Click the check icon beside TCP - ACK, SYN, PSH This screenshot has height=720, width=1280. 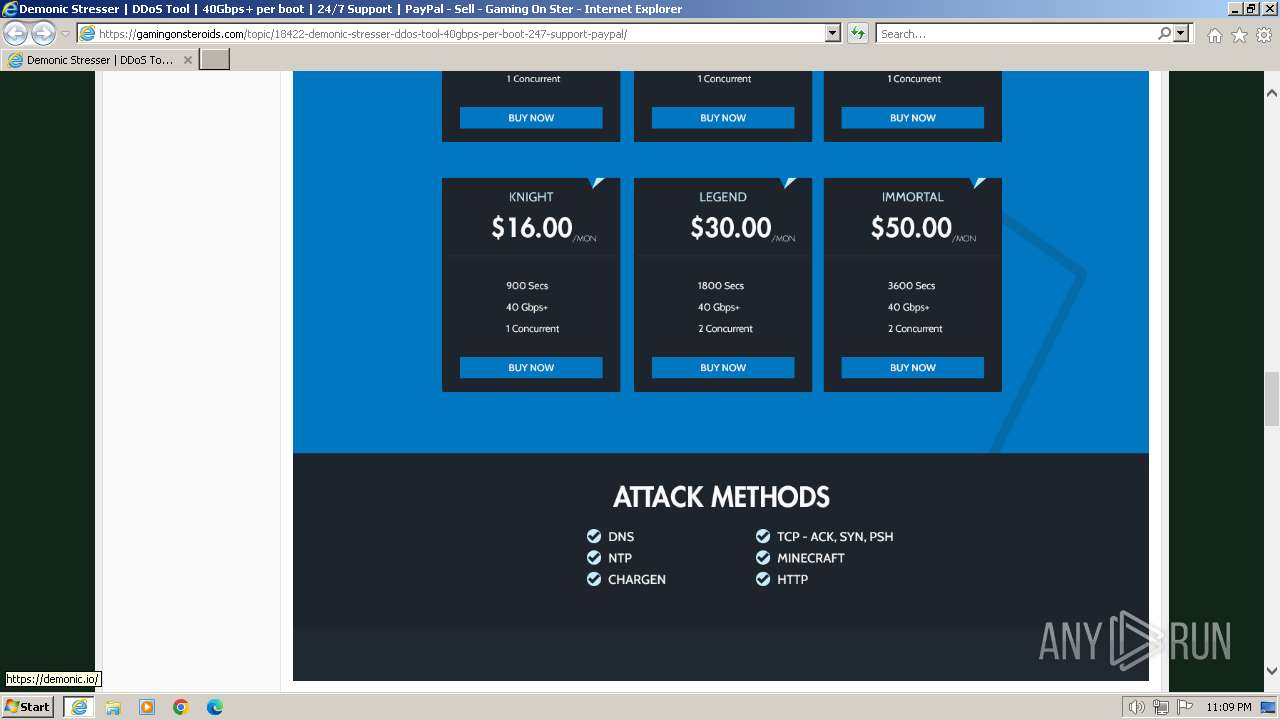[763, 536]
